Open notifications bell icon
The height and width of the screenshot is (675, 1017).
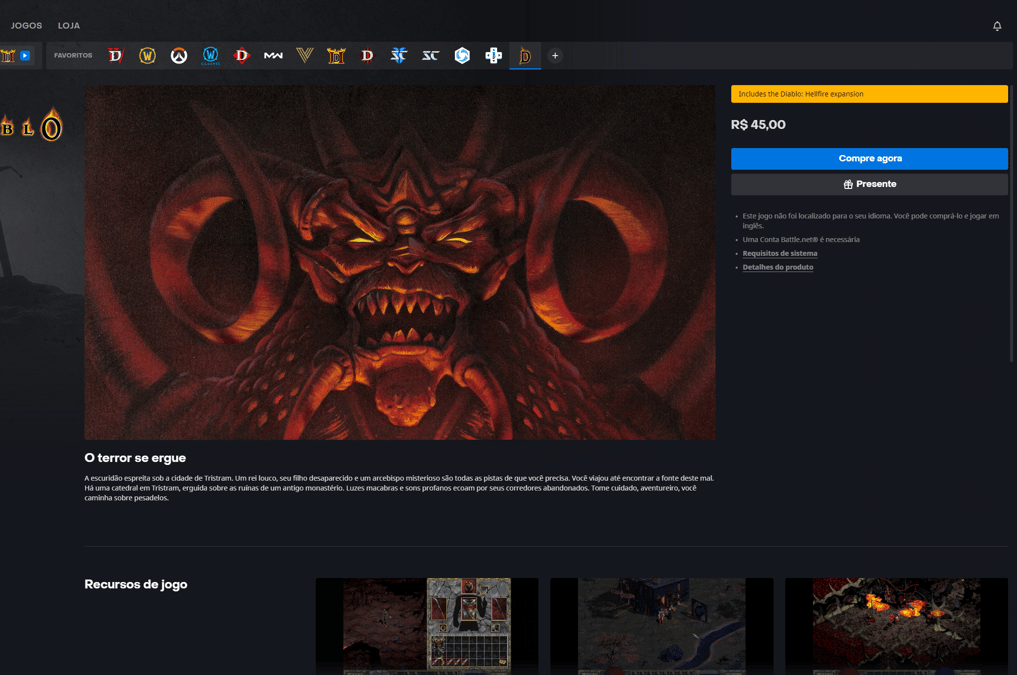[997, 26]
